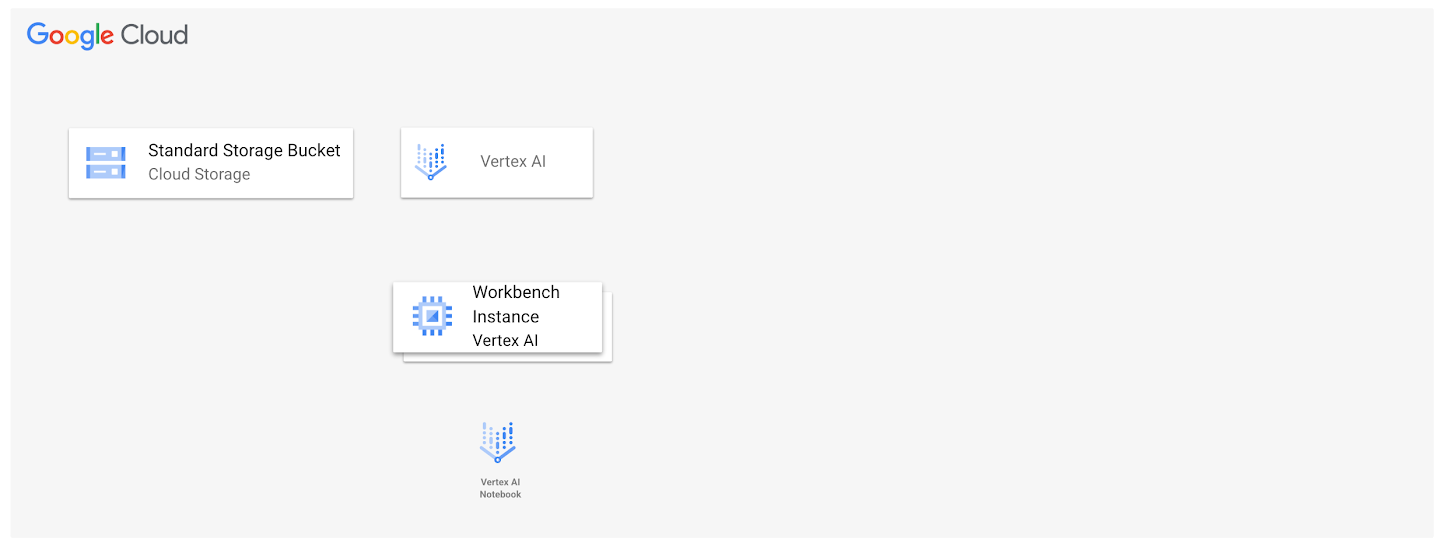Select the top Vertex AI card
Screen dimensions: 1440x546
[497, 162]
